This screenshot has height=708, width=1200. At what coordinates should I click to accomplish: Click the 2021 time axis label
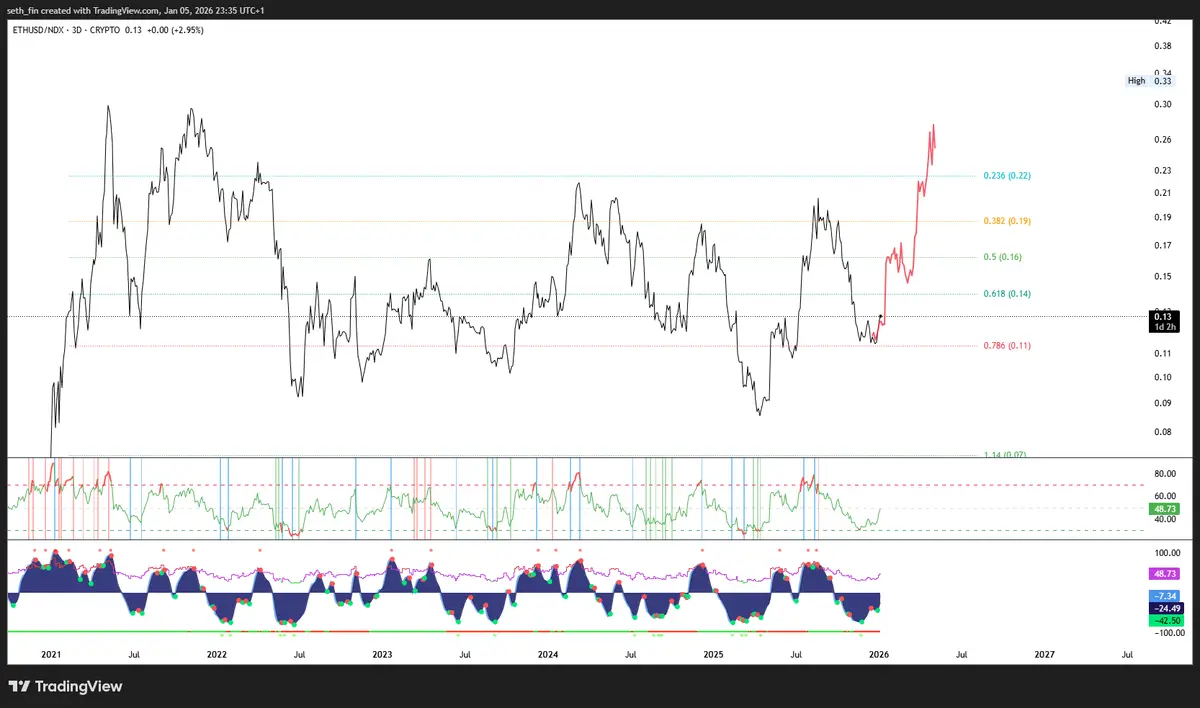coord(51,655)
